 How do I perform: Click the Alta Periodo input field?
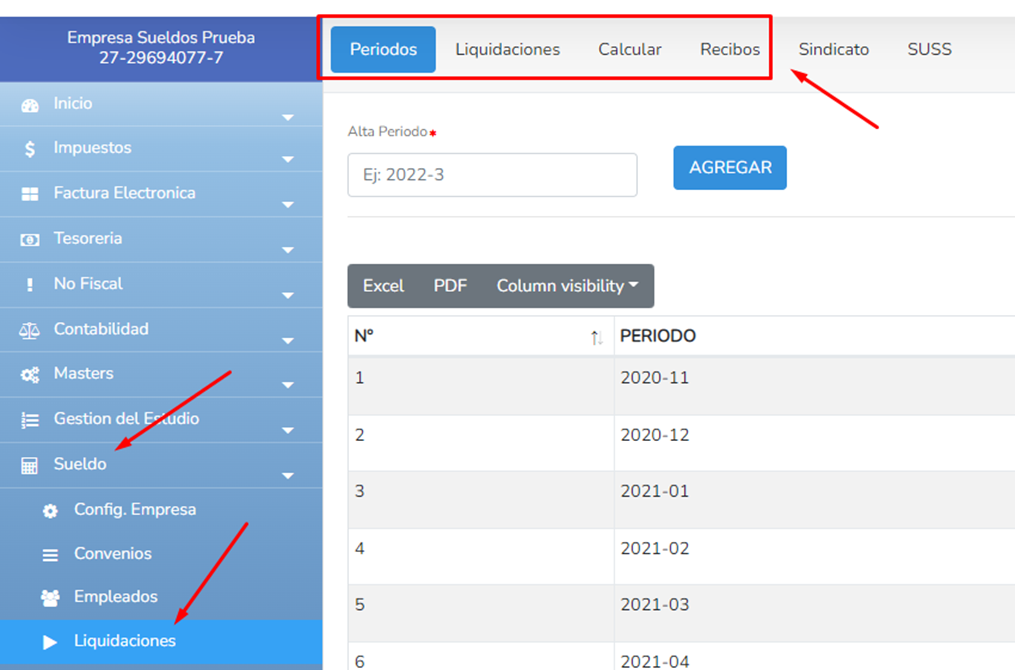[x=492, y=175]
